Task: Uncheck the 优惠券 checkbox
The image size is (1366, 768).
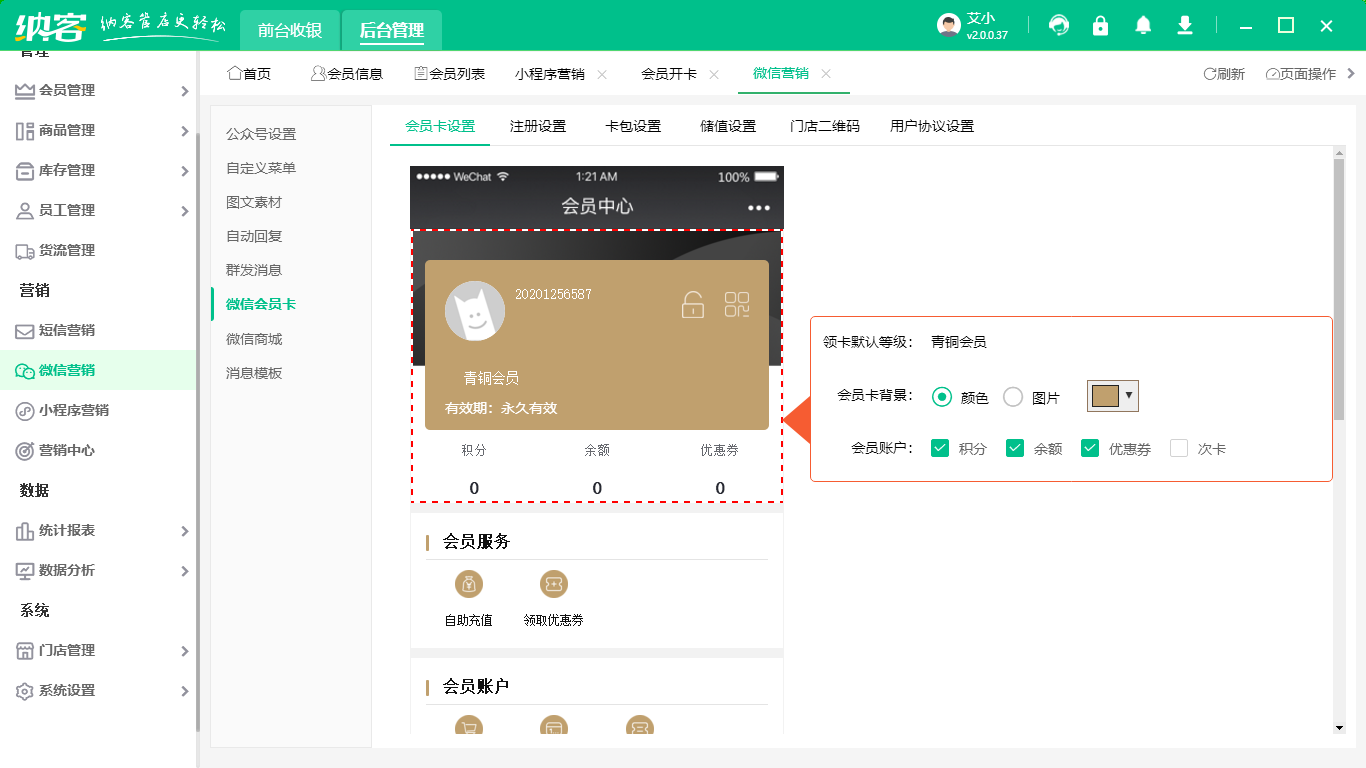Action: tap(1090, 448)
